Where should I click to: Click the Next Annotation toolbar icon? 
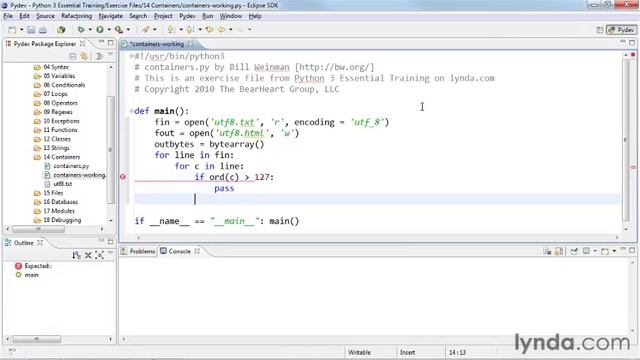click(171, 29)
